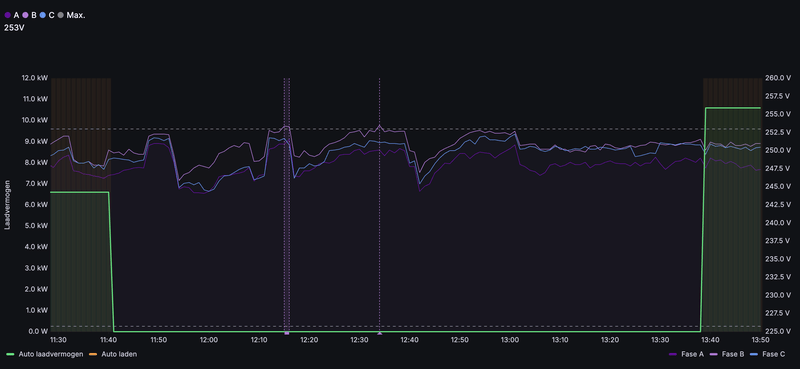The width and height of the screenshot is (800, 369).
Task: Click the 13:40 time axis label
Action: 710,340
